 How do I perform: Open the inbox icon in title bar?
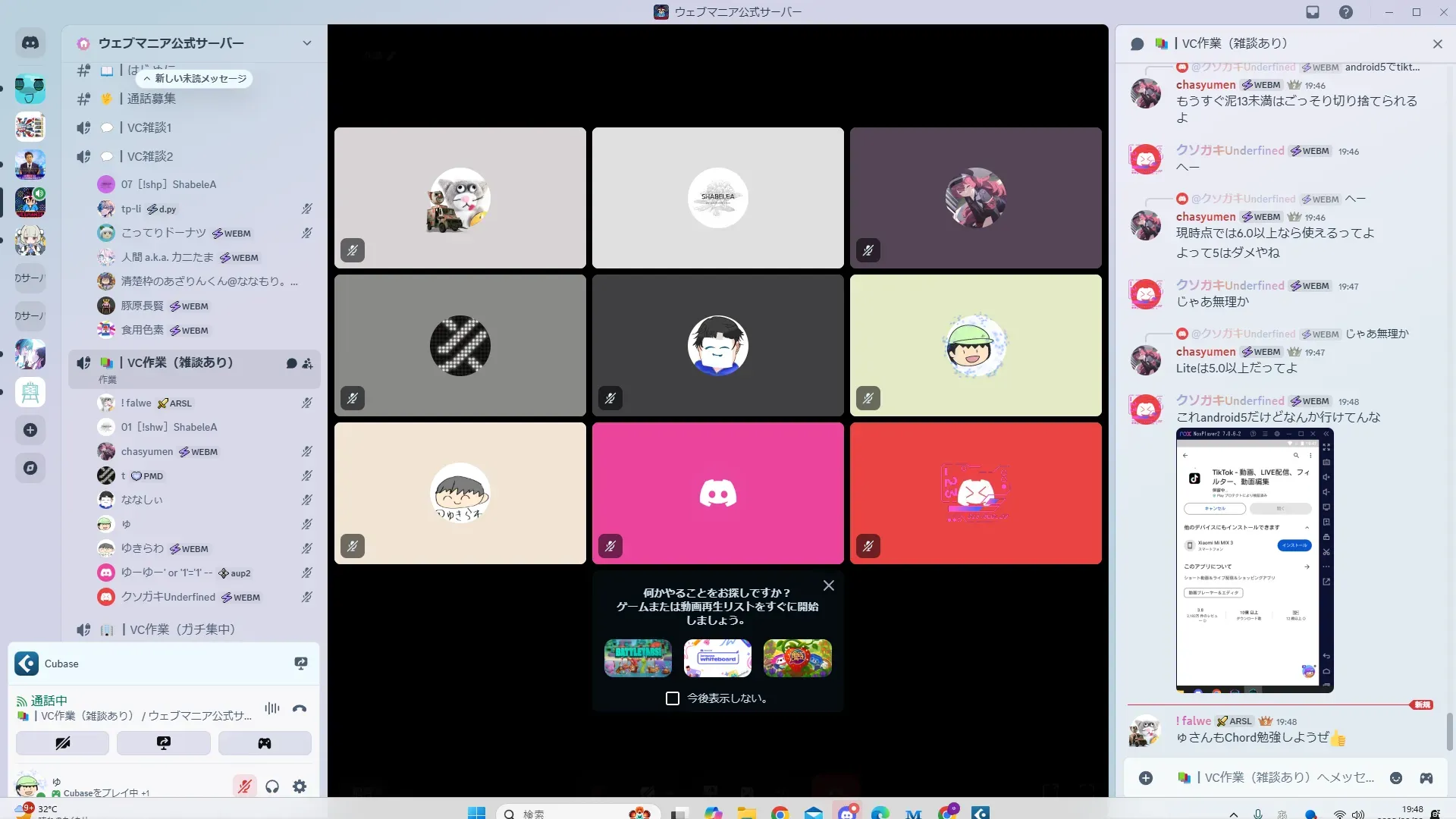click(1313, 12)
